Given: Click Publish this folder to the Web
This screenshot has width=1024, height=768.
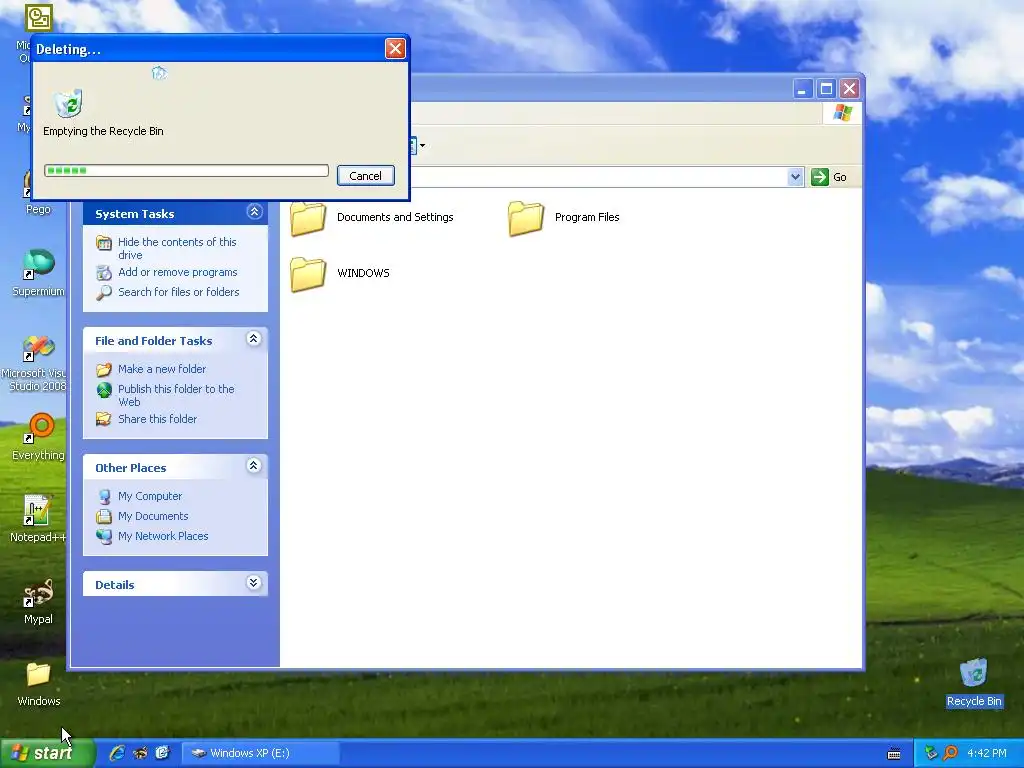Looking at the screenshot, I should (176, 395).
